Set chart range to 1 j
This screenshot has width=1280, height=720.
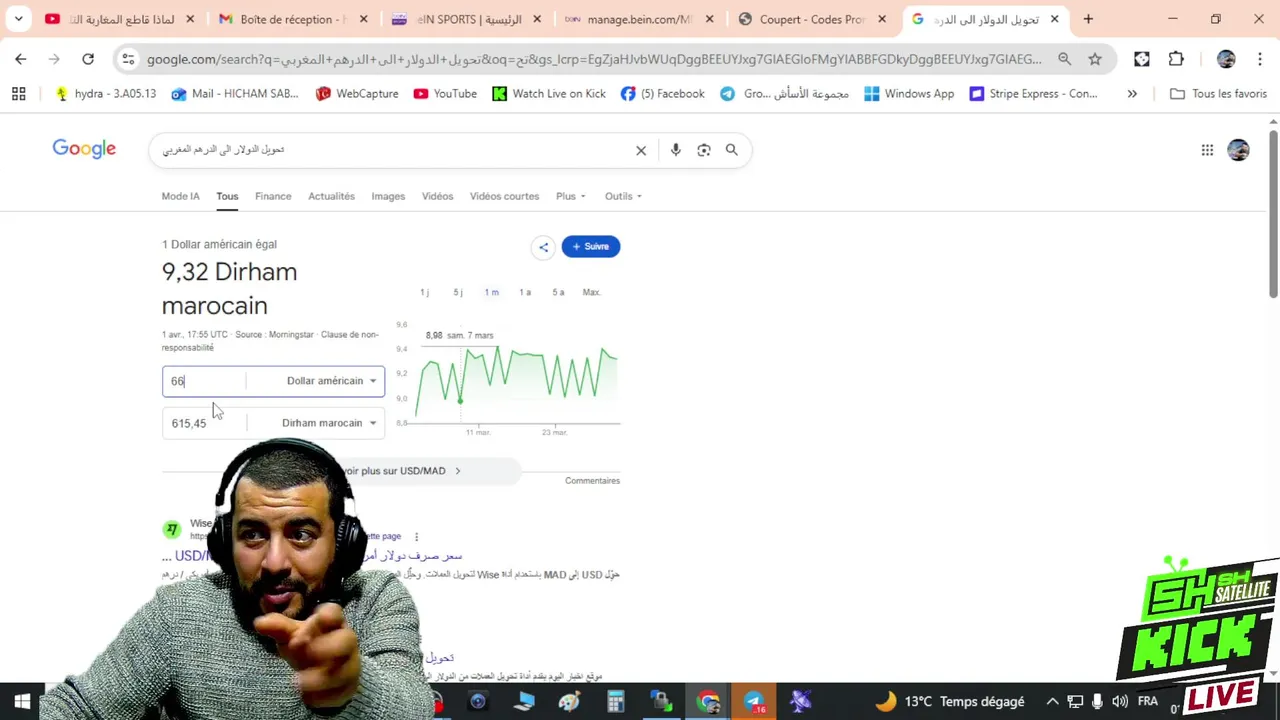click(425, 292)
